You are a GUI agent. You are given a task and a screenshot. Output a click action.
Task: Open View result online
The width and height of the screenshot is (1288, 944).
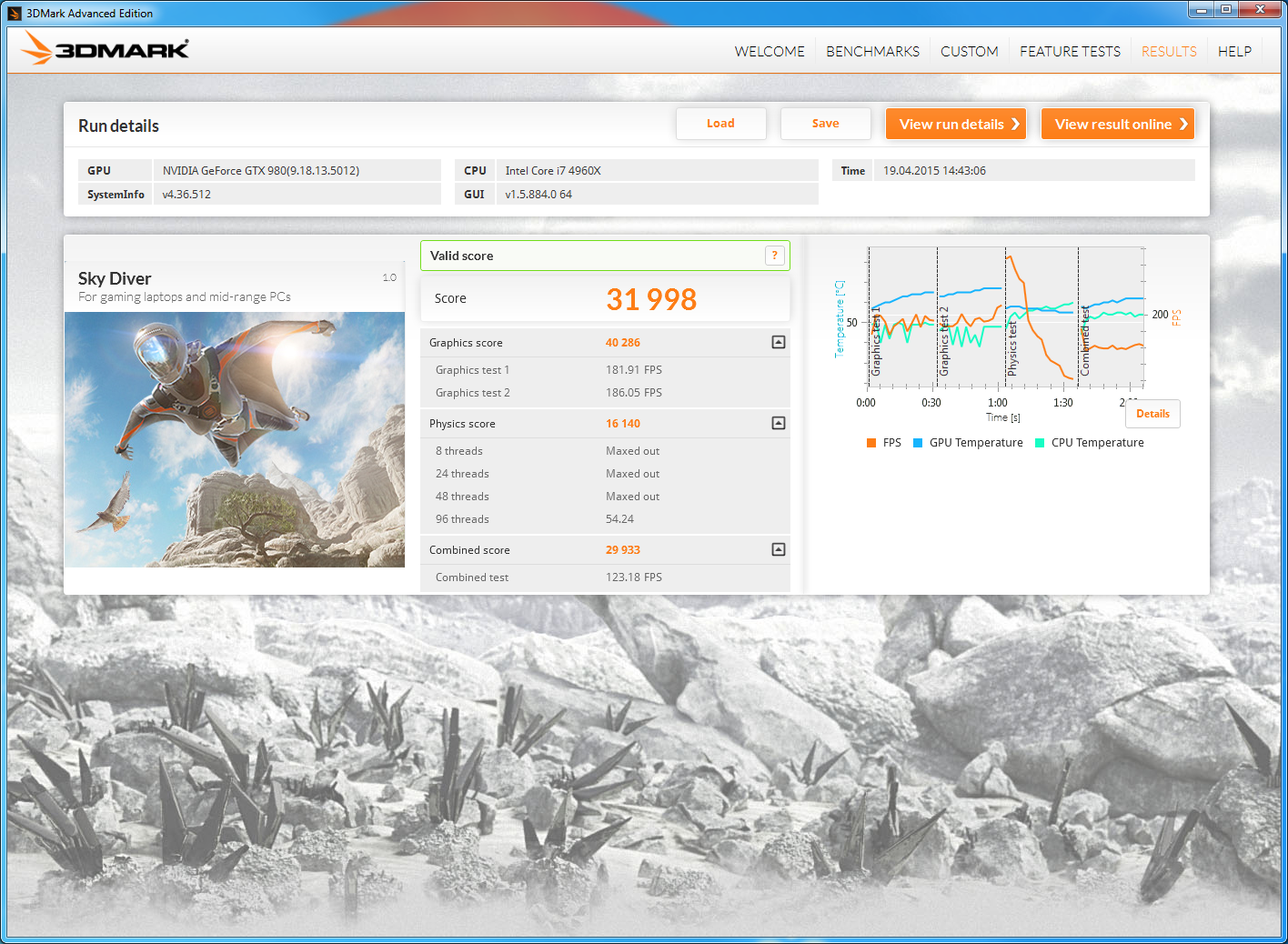pos(1117,125)
